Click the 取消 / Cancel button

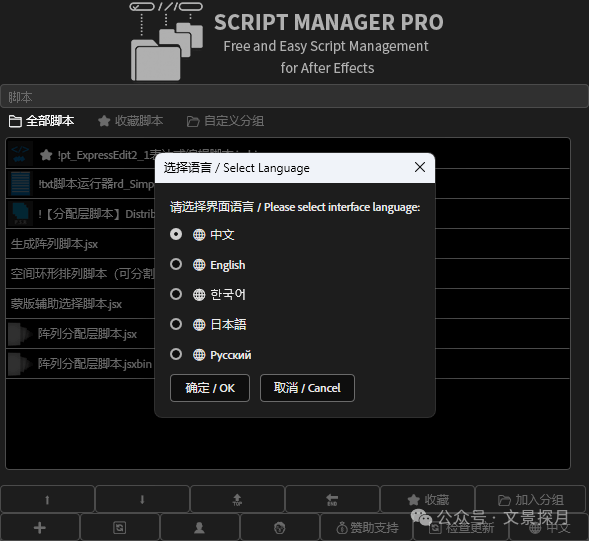(x=307, y=388)
